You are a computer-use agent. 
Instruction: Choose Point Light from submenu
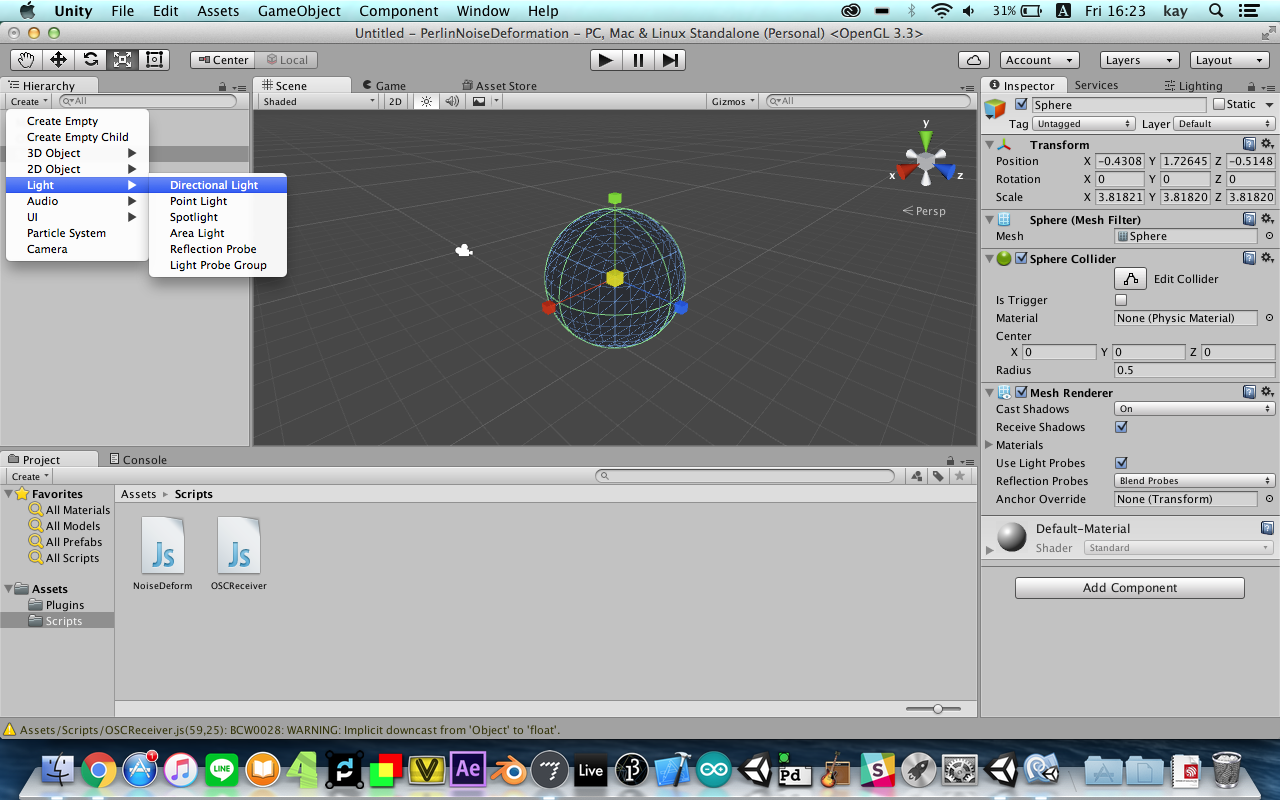pos(198,201)
